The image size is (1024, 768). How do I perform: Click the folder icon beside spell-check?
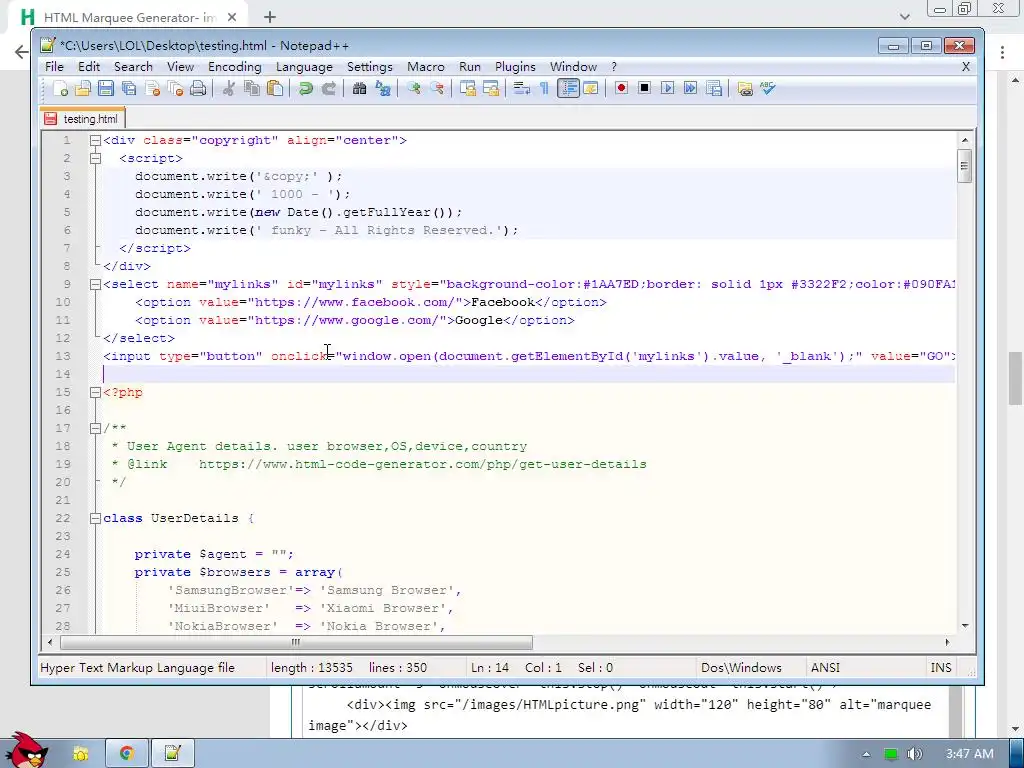(744, 89)
